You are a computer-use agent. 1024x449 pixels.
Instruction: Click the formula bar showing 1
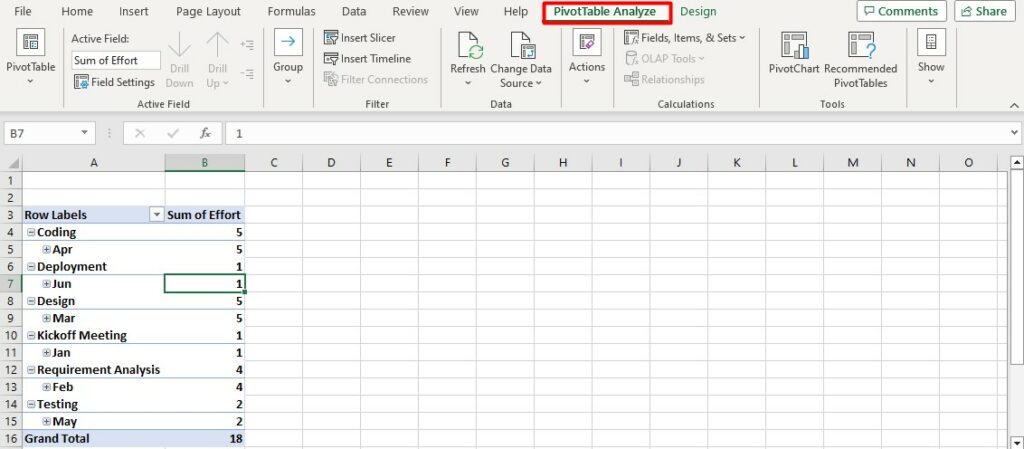point(618,133)
